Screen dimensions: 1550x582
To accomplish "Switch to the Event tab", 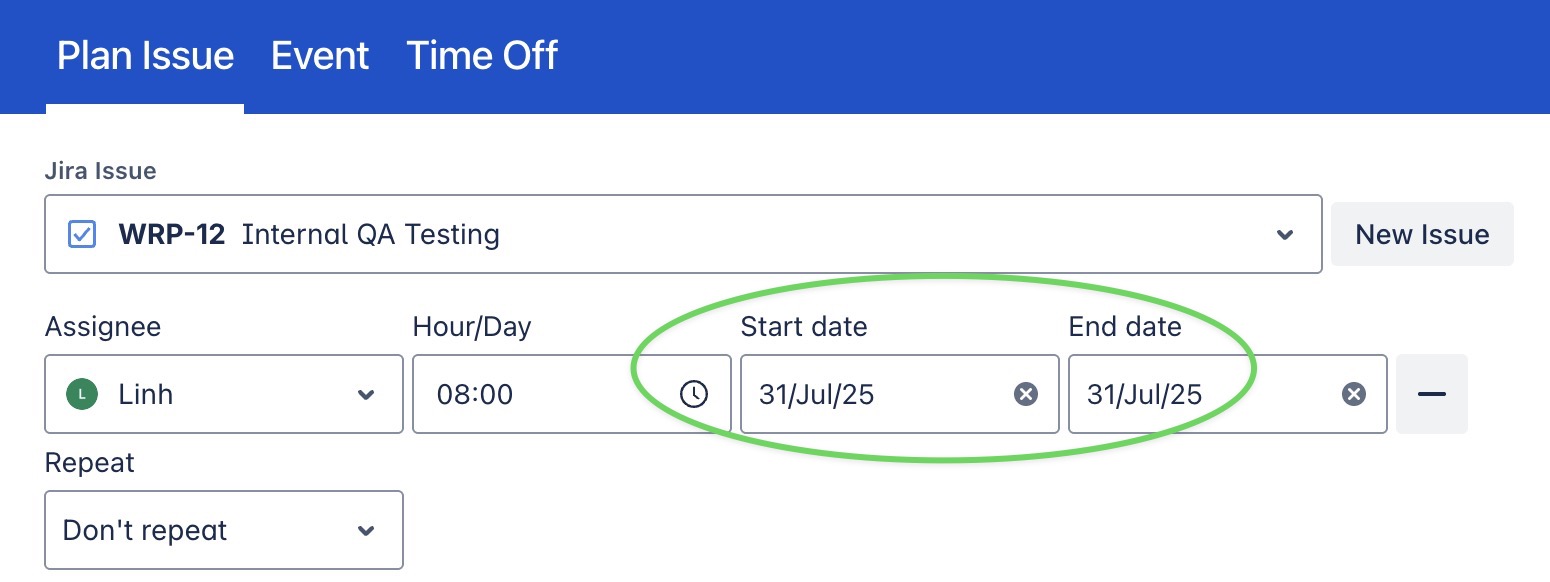I will point(320,56).
